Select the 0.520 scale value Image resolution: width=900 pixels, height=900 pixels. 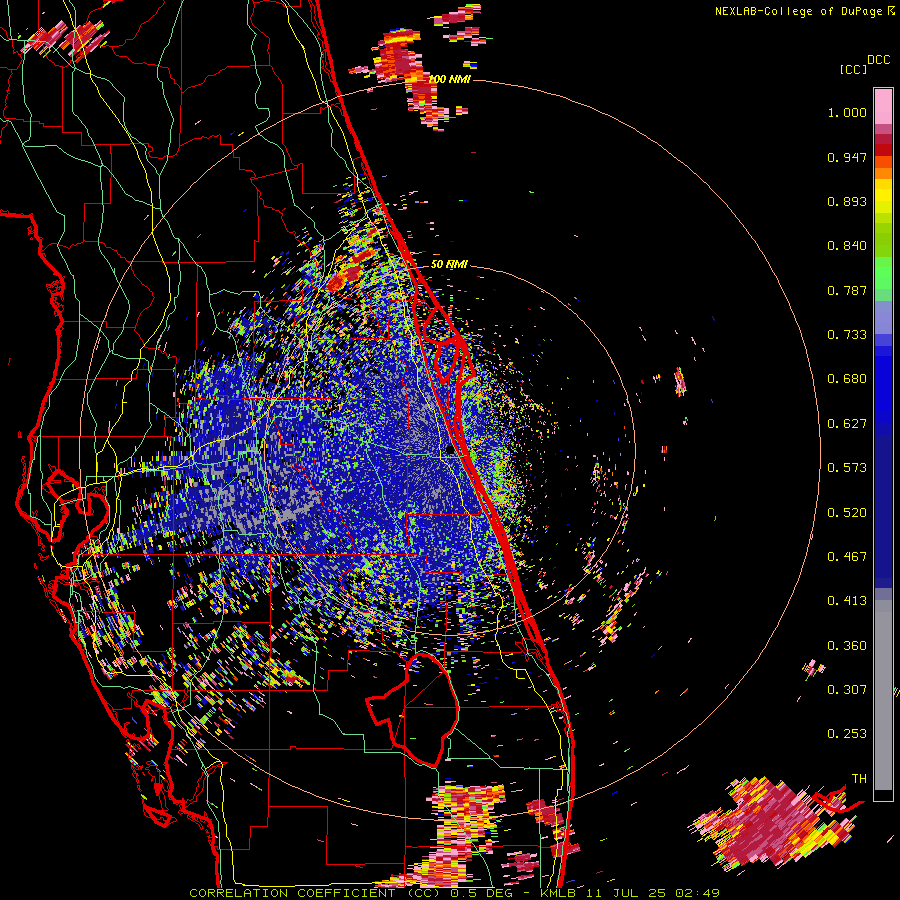tap(847, 513)
